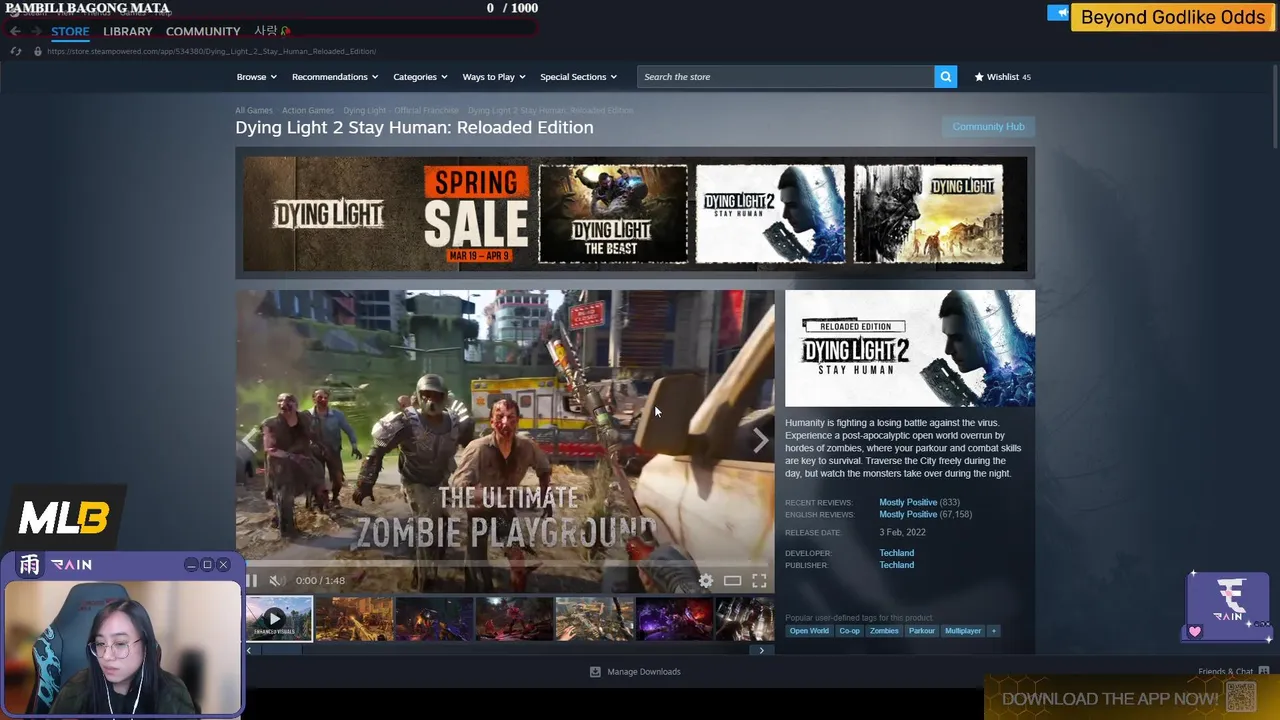Open Dying Light 2 Stay Human banner tile

[770, 214]
